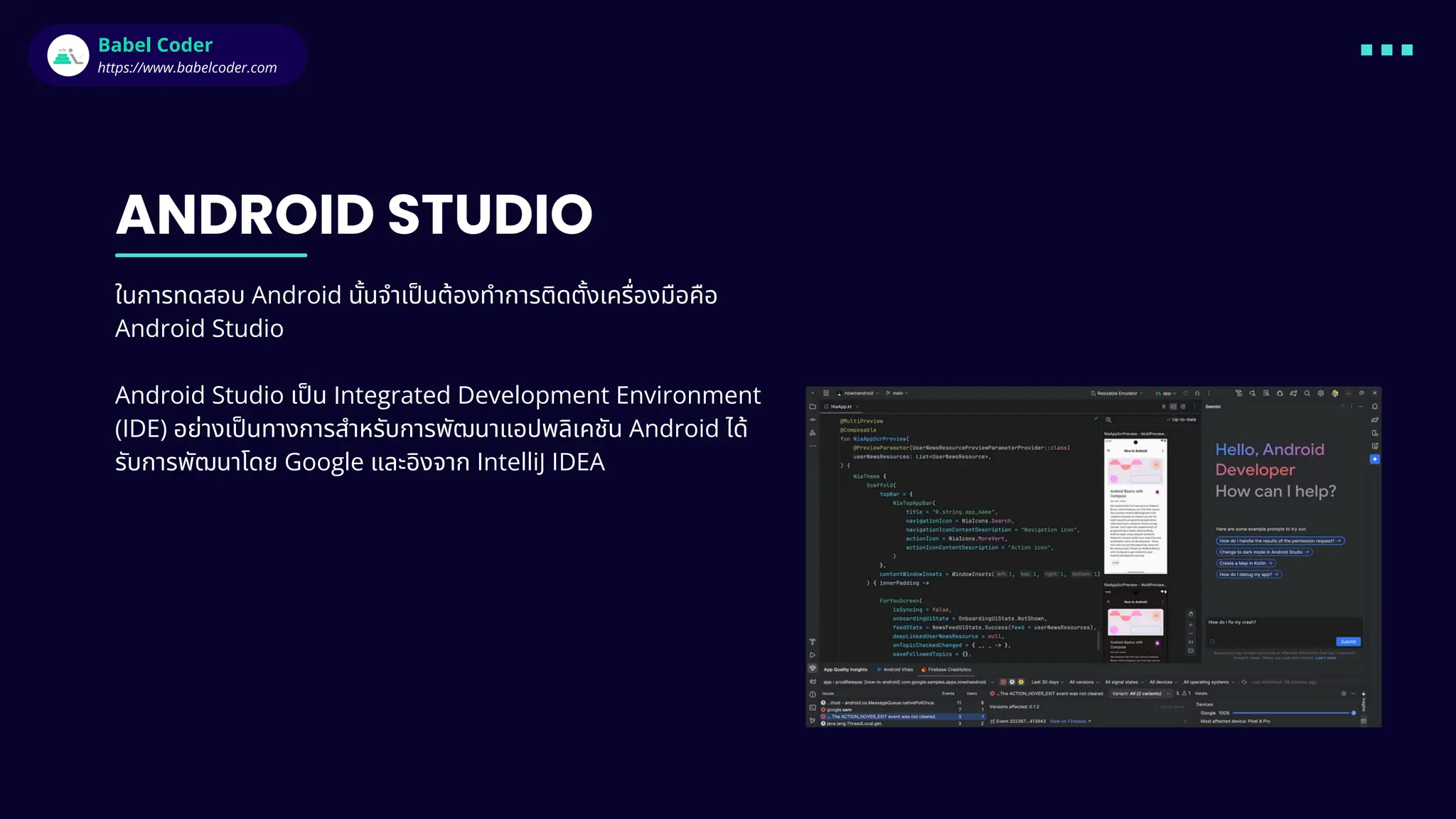Viewport: 1456px width, 819px height.
Task: Toggle the non-fatal yellow filter
Action: point(1021,682)
